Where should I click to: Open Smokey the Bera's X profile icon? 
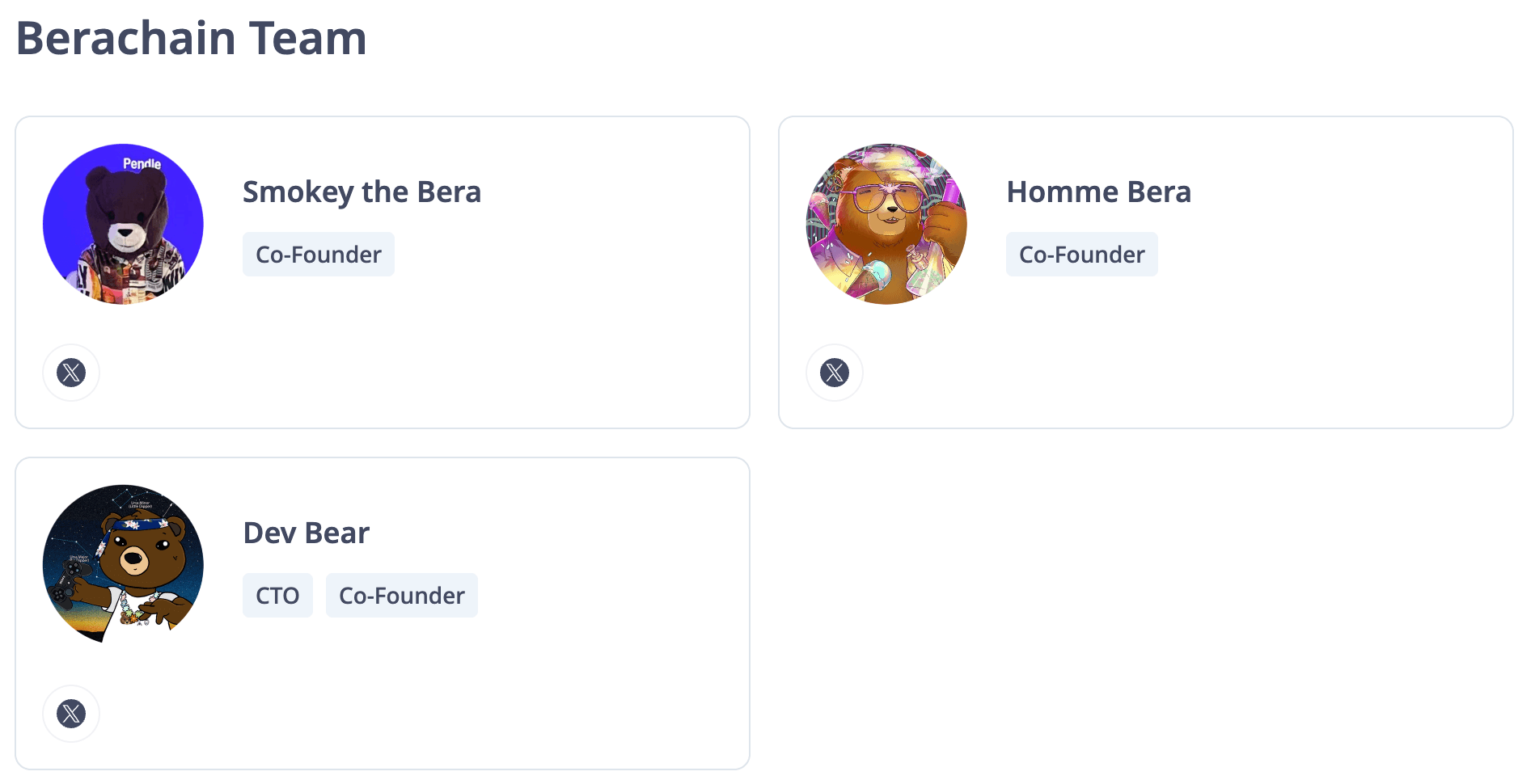[x=71, y=373]
